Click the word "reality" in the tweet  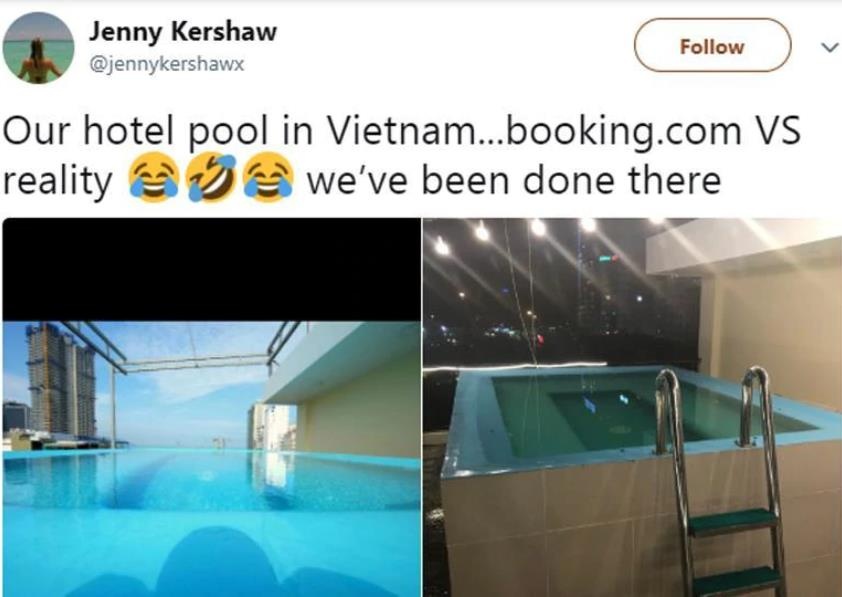point(57,182)
